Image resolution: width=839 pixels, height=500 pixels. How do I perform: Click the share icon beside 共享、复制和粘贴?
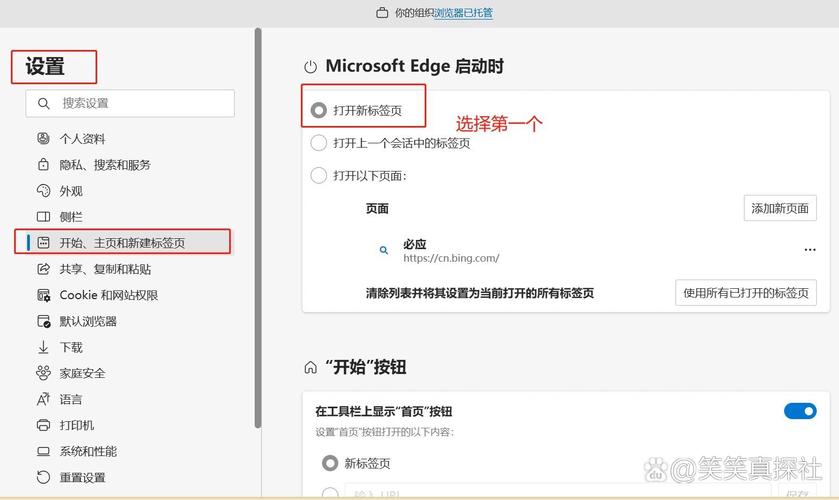coord(43,269)
